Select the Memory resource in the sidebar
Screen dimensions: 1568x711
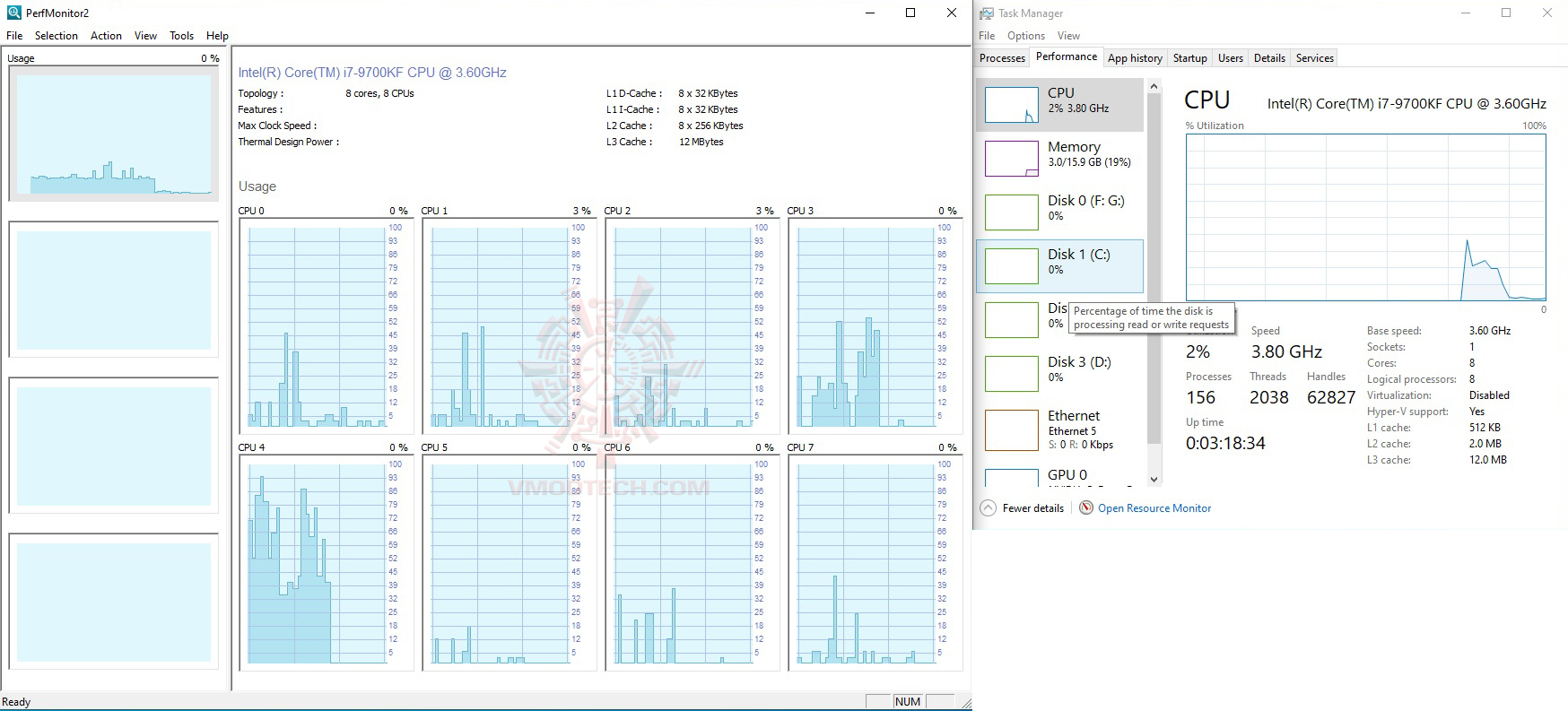[x=1059, y=159]
